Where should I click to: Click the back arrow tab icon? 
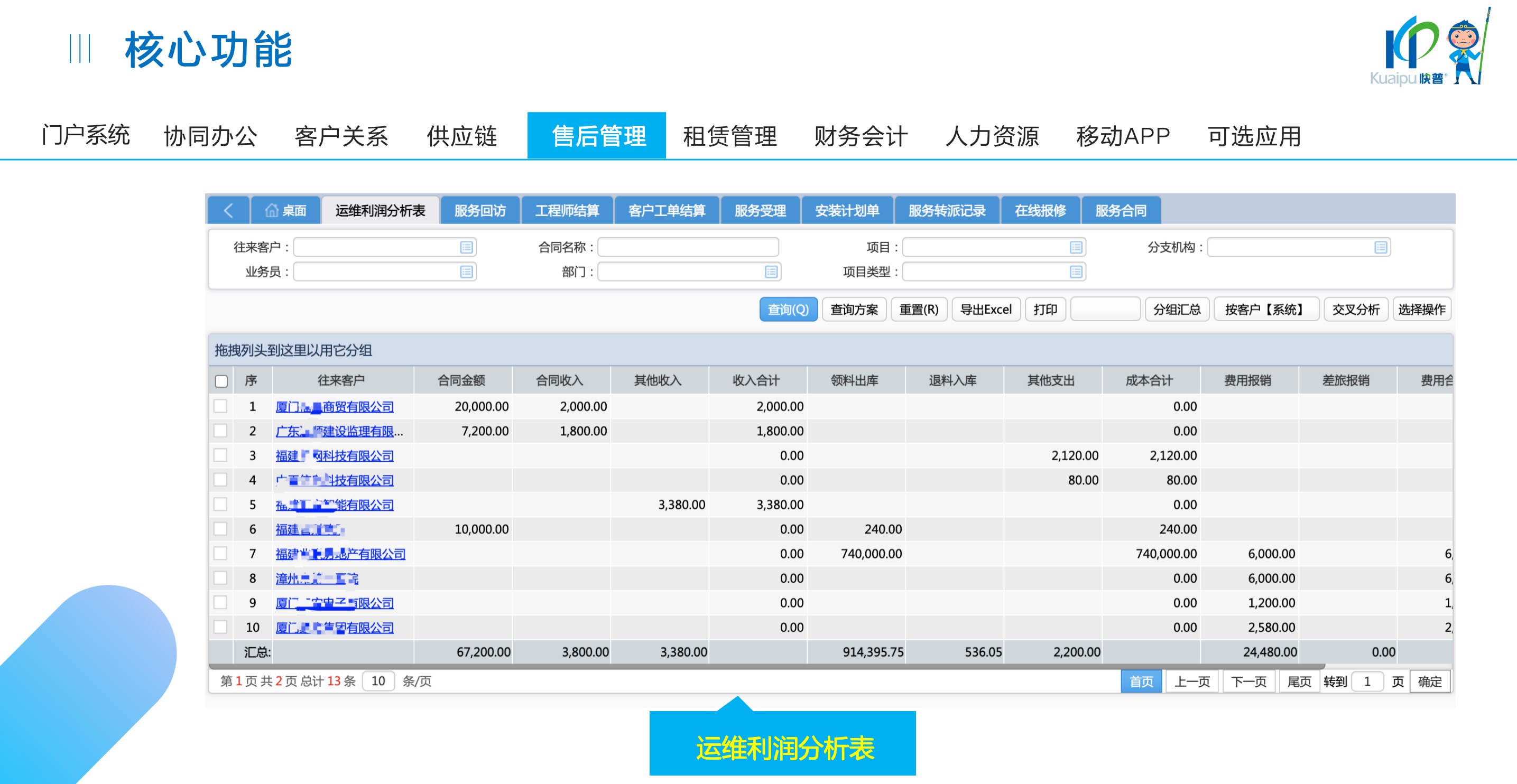[x=228, y=210]
